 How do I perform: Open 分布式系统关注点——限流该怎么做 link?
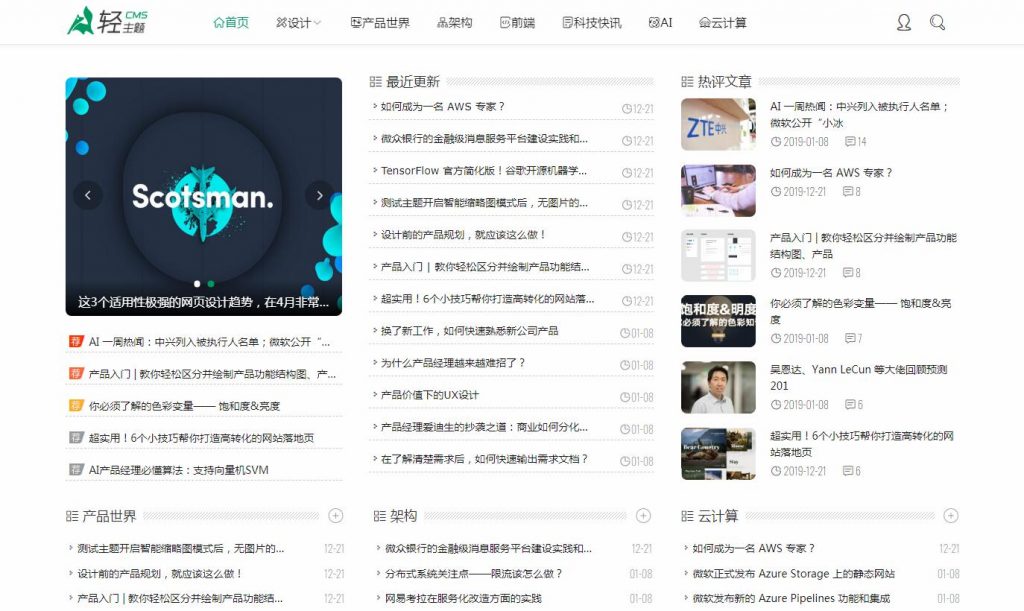click(x=473, y=574)
